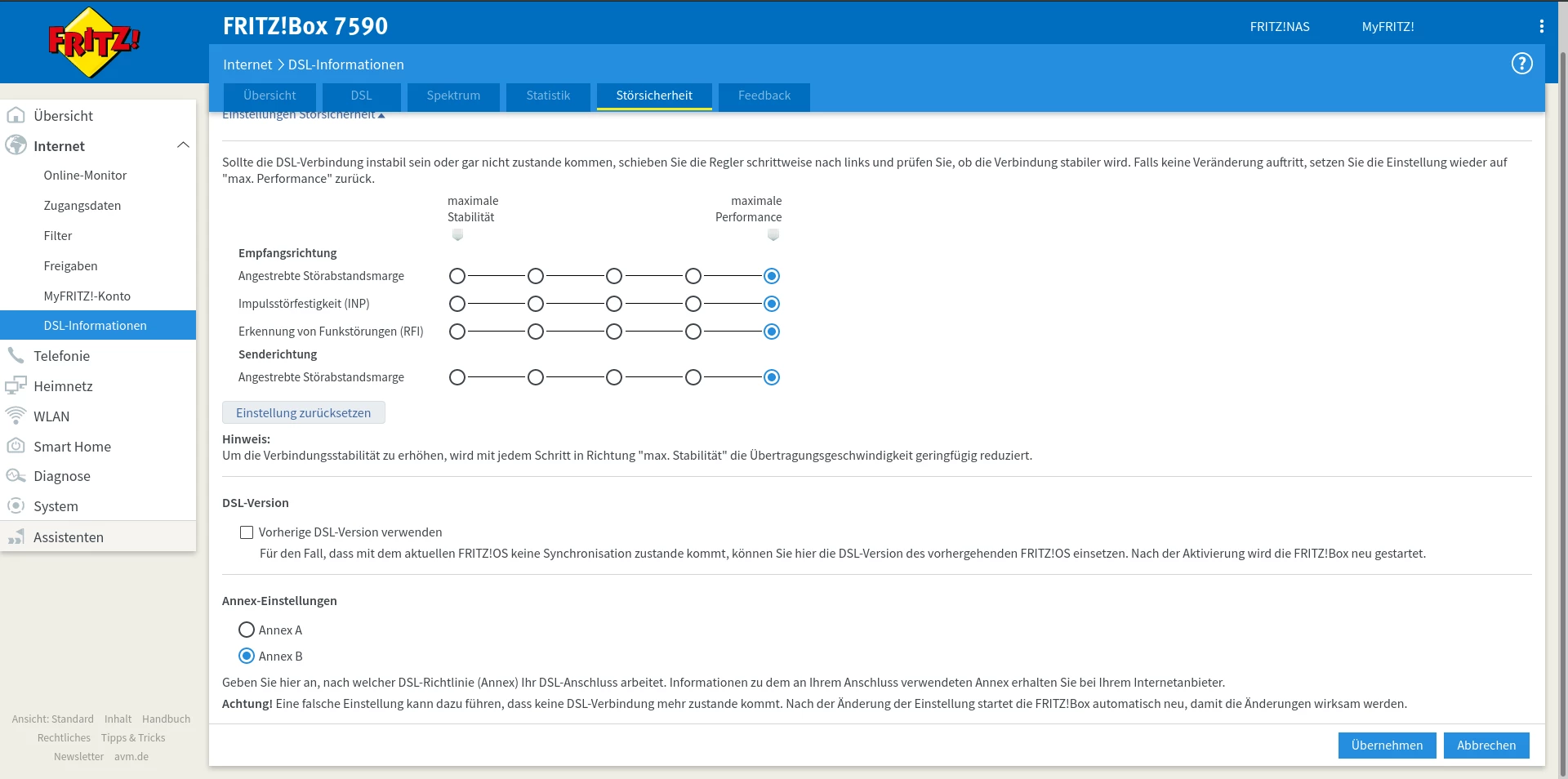The height and width of the screenshot is (779, 1568).
Task: Select second step for Empfangsrichtung Störabstandsmarge
Action: coord(536,276)
